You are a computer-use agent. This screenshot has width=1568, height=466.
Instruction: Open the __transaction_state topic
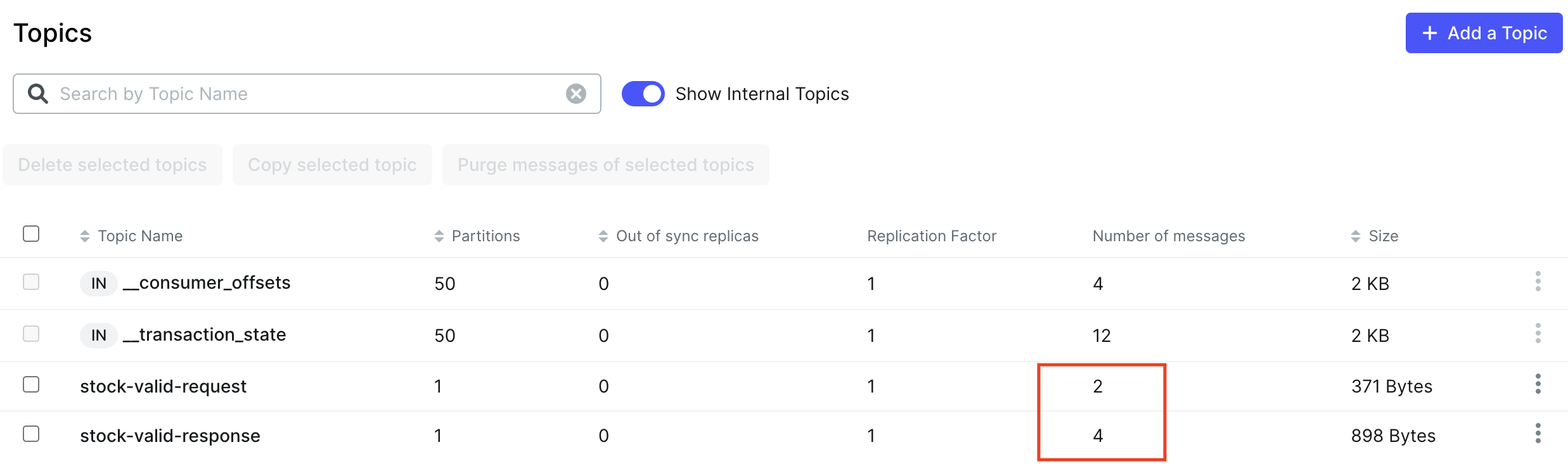(x=205, y=334)
